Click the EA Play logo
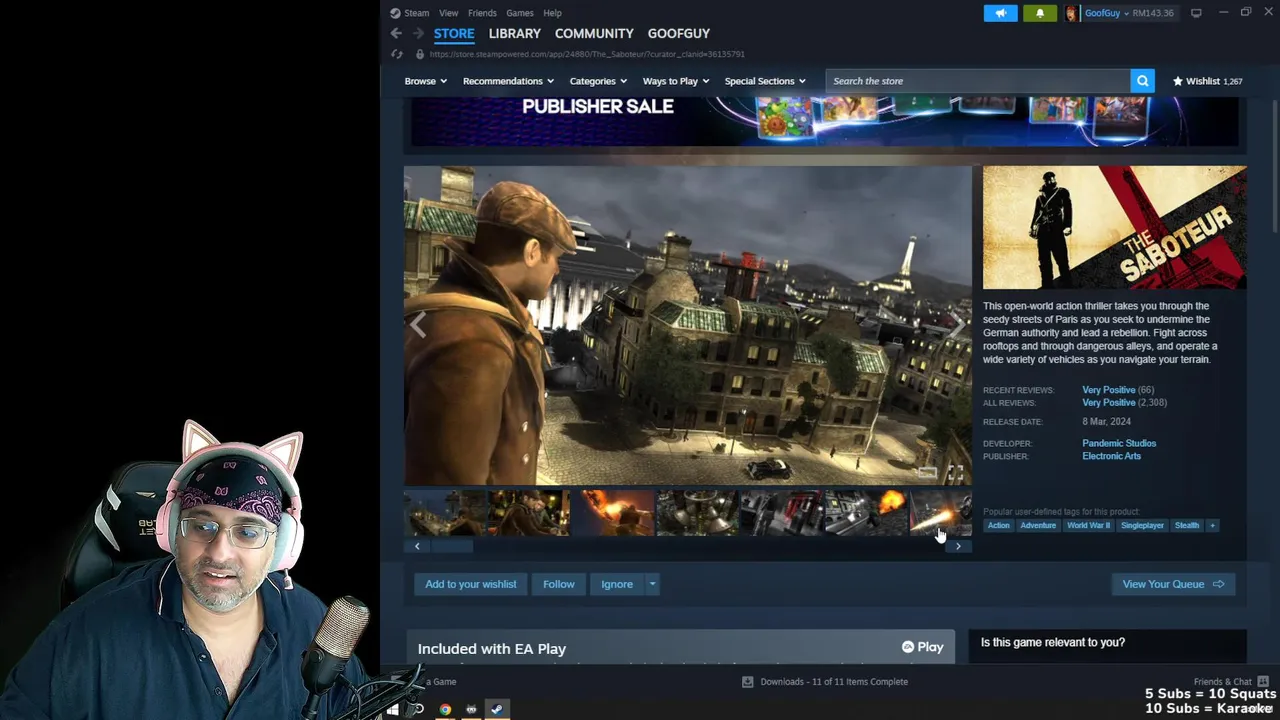Image resolution: width=1280 pixels, height=720 pixels. pyautogui.click(x=922, y=647)
